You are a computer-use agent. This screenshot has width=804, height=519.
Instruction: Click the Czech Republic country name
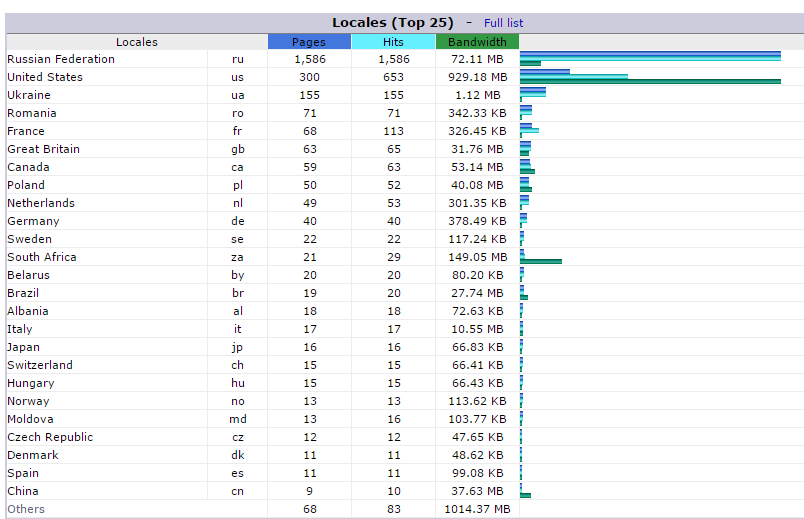(x=50, y=437)
